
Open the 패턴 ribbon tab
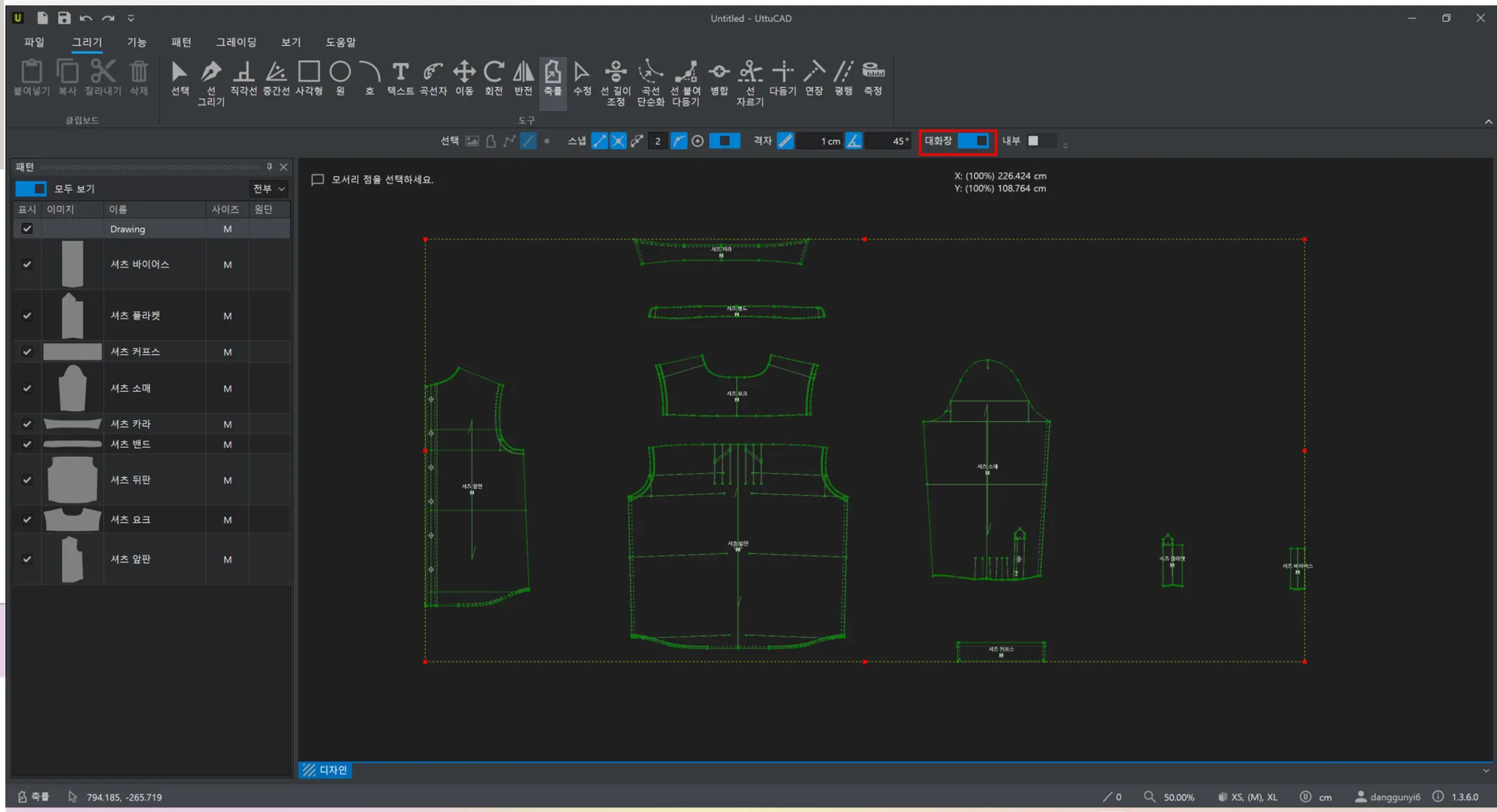tap(181, 42)
